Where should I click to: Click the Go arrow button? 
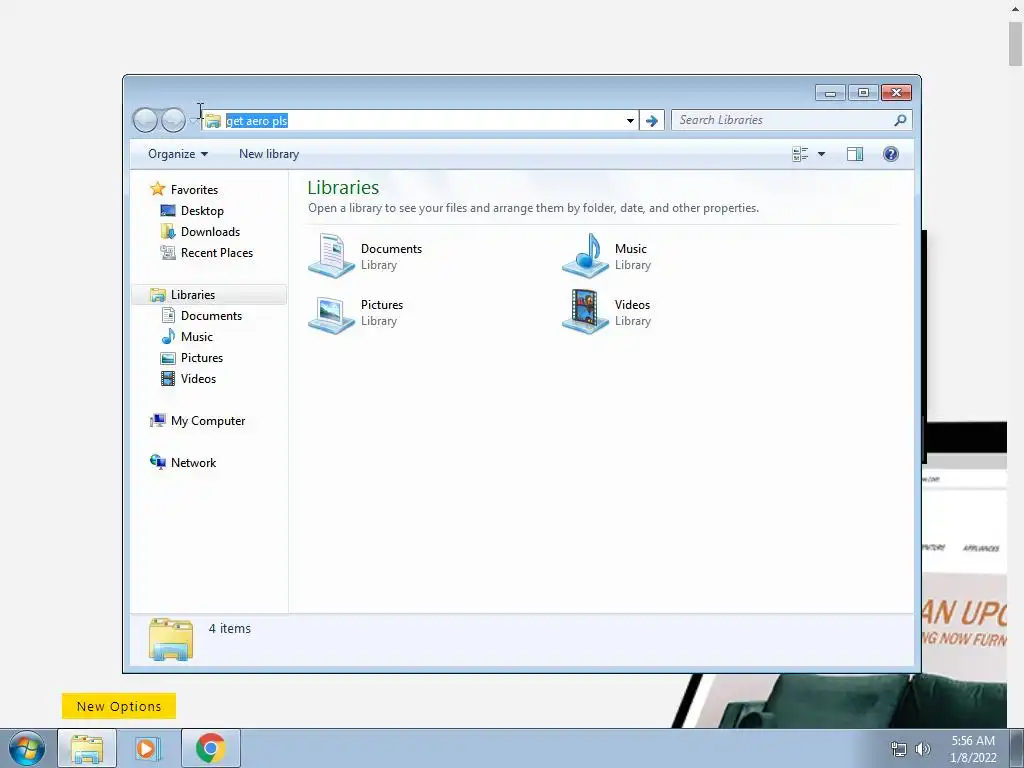point(651,120)
